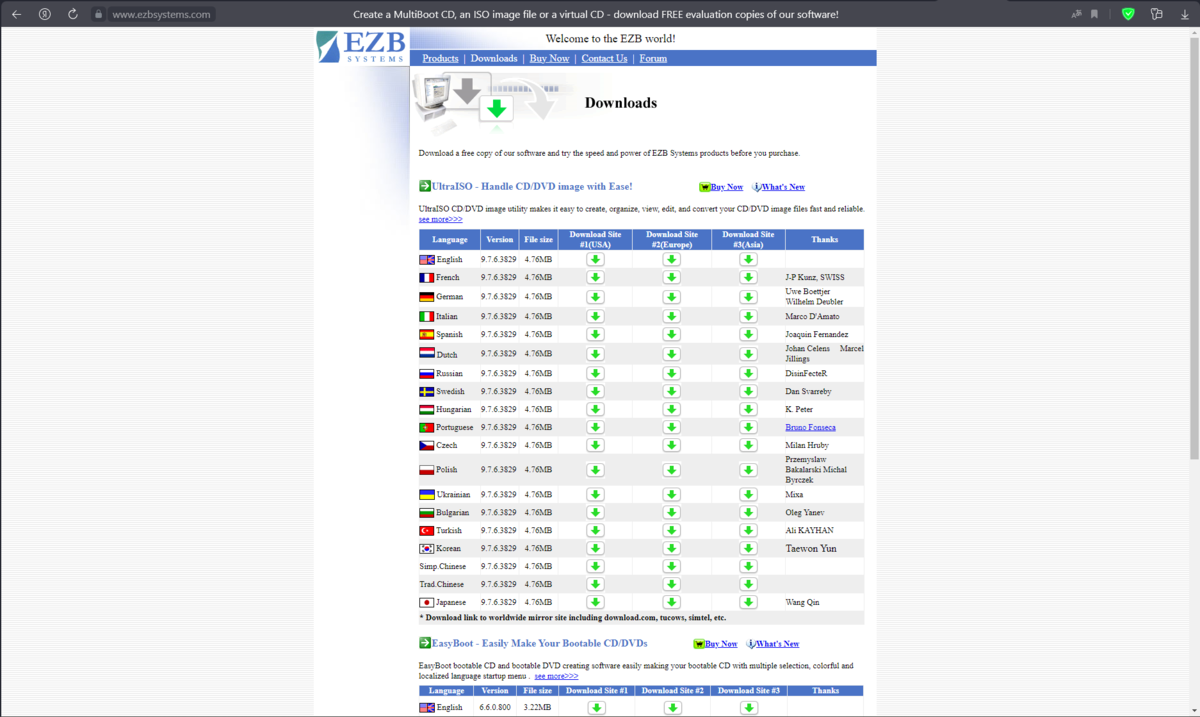Image resolution: width=1200 pixels, height=717 pixels.
Task: Download Czech UltraISO from Europe site
Action: [671, 445]
